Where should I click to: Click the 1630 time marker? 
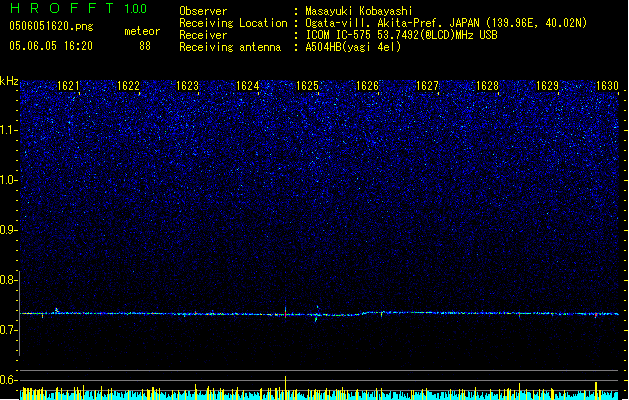pos(607,85)
